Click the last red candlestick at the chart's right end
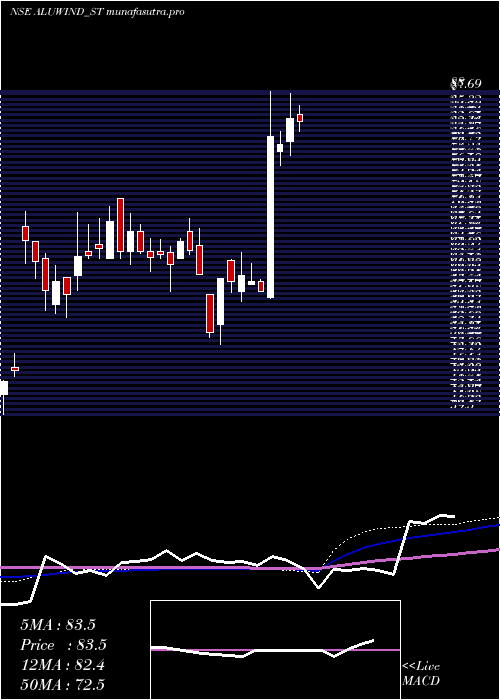This screenshot has width=500, height=700. click(x=300, y=117)
